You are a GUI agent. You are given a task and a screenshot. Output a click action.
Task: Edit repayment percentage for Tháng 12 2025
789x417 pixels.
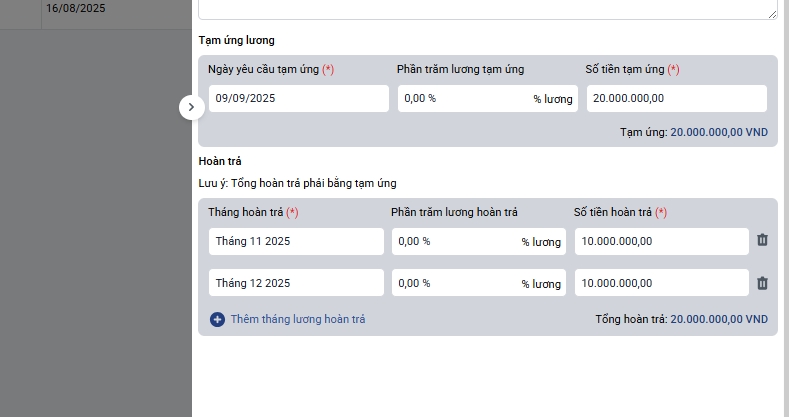click(455, 283)
